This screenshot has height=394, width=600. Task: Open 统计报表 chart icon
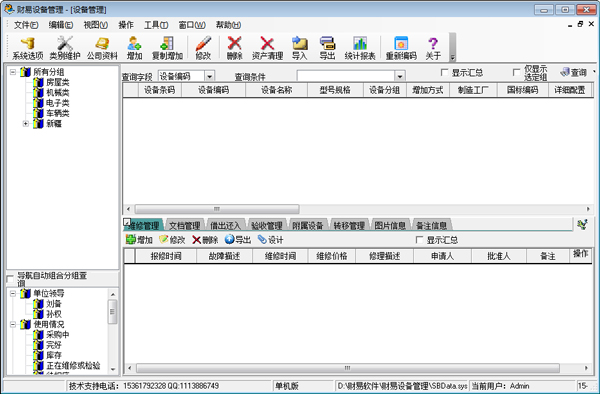click(x=360, y=48)
